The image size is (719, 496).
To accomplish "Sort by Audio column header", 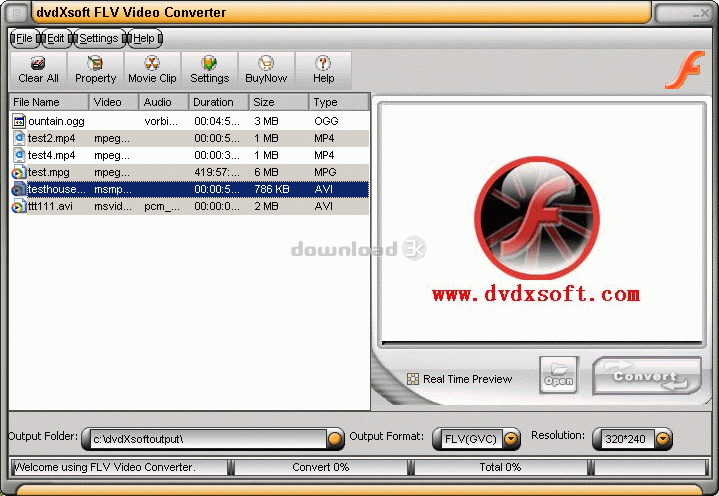I will click(164, 102).
